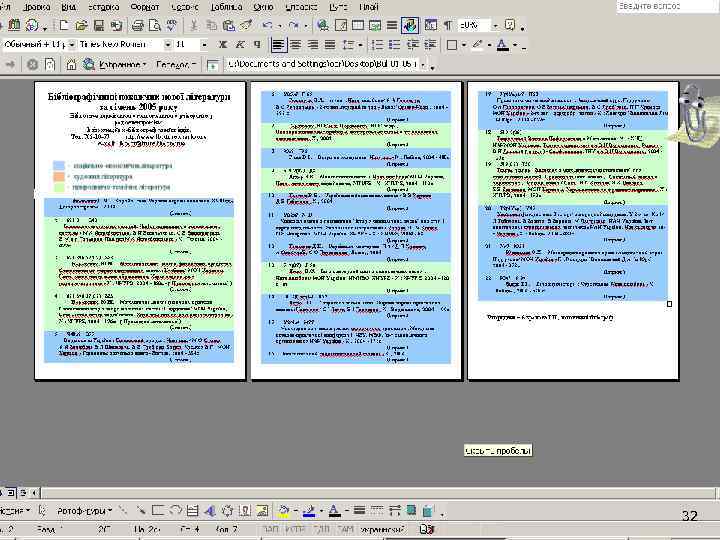Center the paragraph text
Screen dimensions: 720x540
click(296, 45)
